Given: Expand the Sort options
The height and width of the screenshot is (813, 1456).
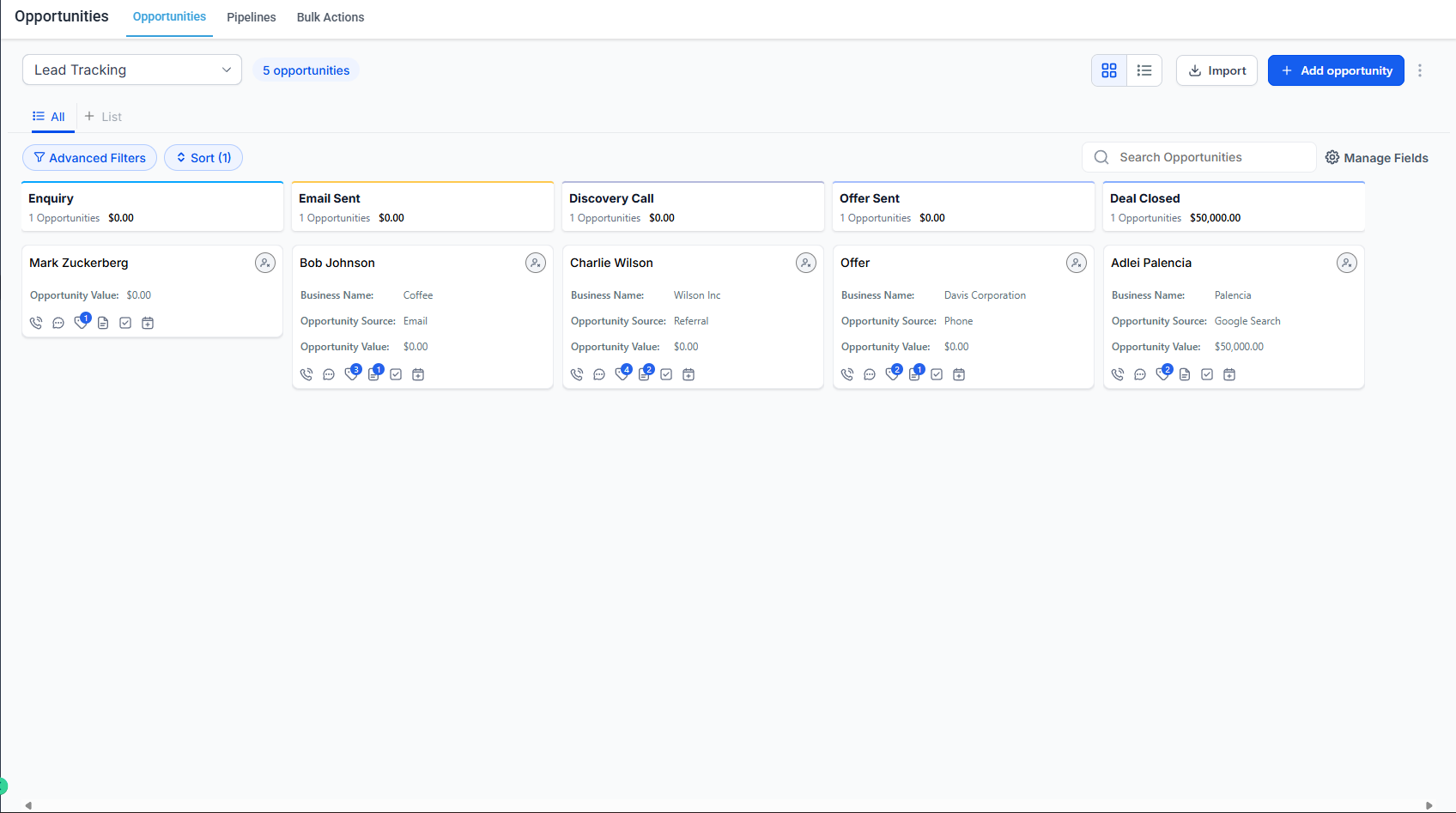Looking at the screenshot, I should 203,157.
